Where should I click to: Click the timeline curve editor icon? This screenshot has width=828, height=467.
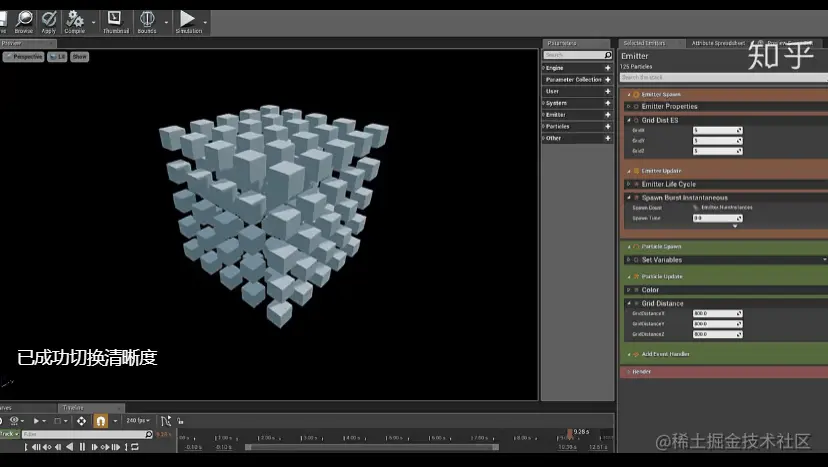(166, 421)
